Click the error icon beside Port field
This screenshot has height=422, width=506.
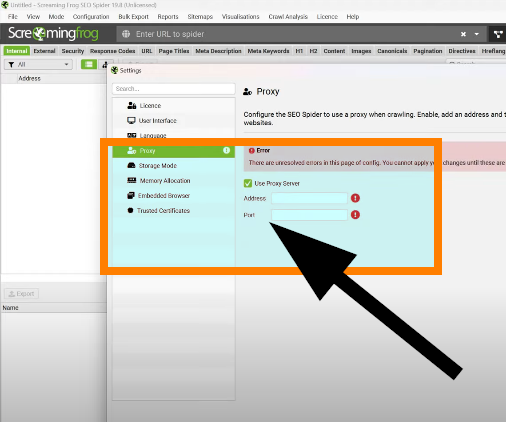point(355,215)
